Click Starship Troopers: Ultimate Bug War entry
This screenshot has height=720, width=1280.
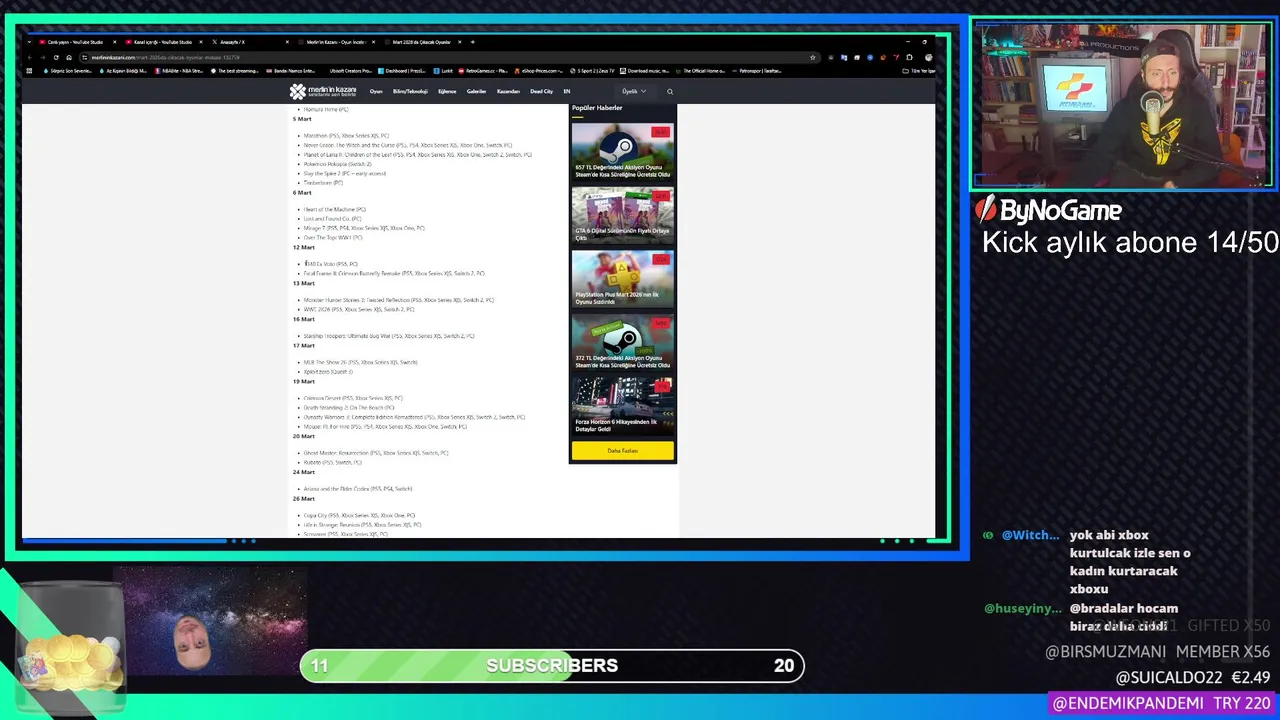tap(389, 336)
